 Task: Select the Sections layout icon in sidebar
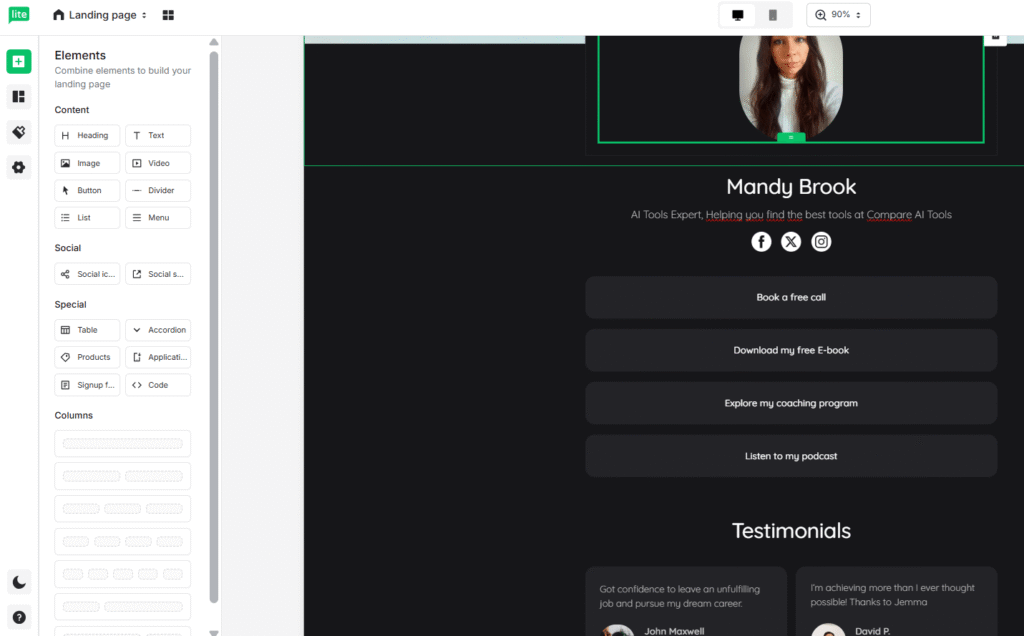pyautogui.click(x=19, y=96)
